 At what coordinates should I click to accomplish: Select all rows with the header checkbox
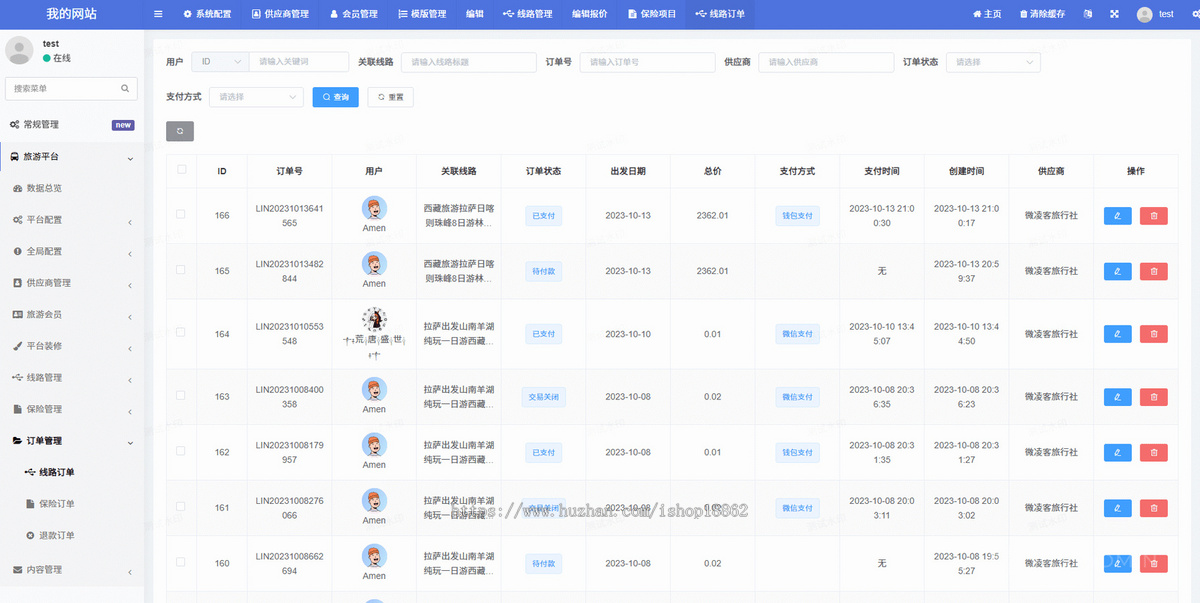tap(181, 170)
